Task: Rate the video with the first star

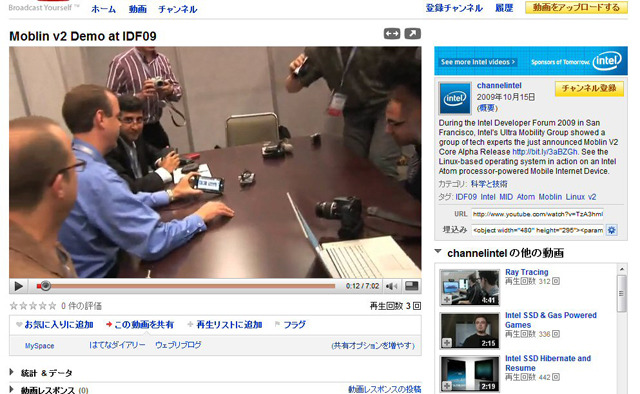Action: pos(13,306)
